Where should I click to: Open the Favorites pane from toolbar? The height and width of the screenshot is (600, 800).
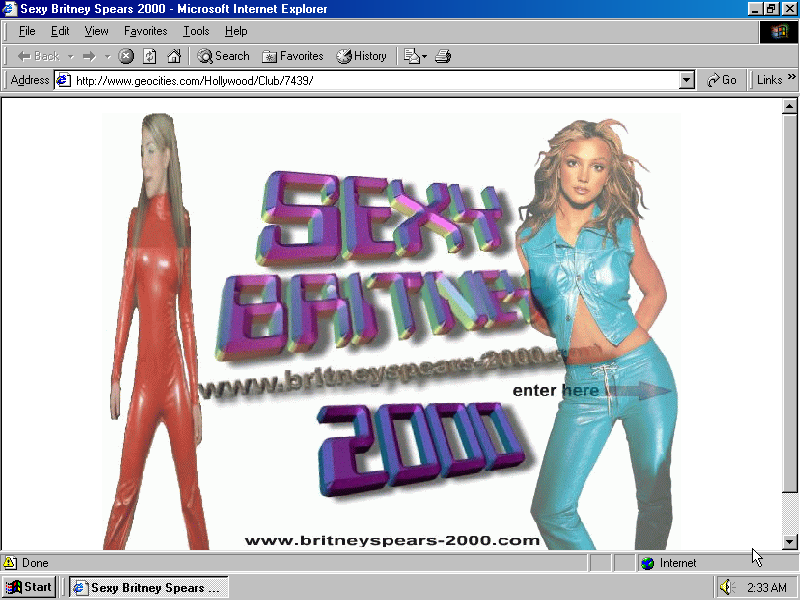coord(292,56)
